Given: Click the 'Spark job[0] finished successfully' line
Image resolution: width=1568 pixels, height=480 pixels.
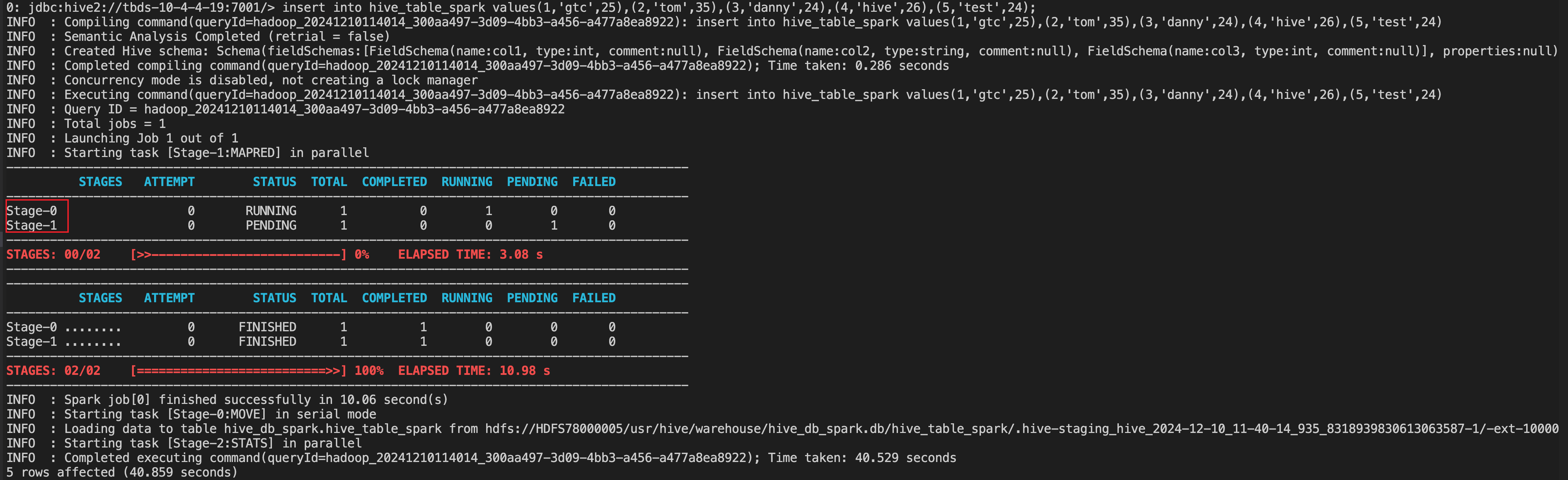Looking at the screenshot, I should (256, 399).
